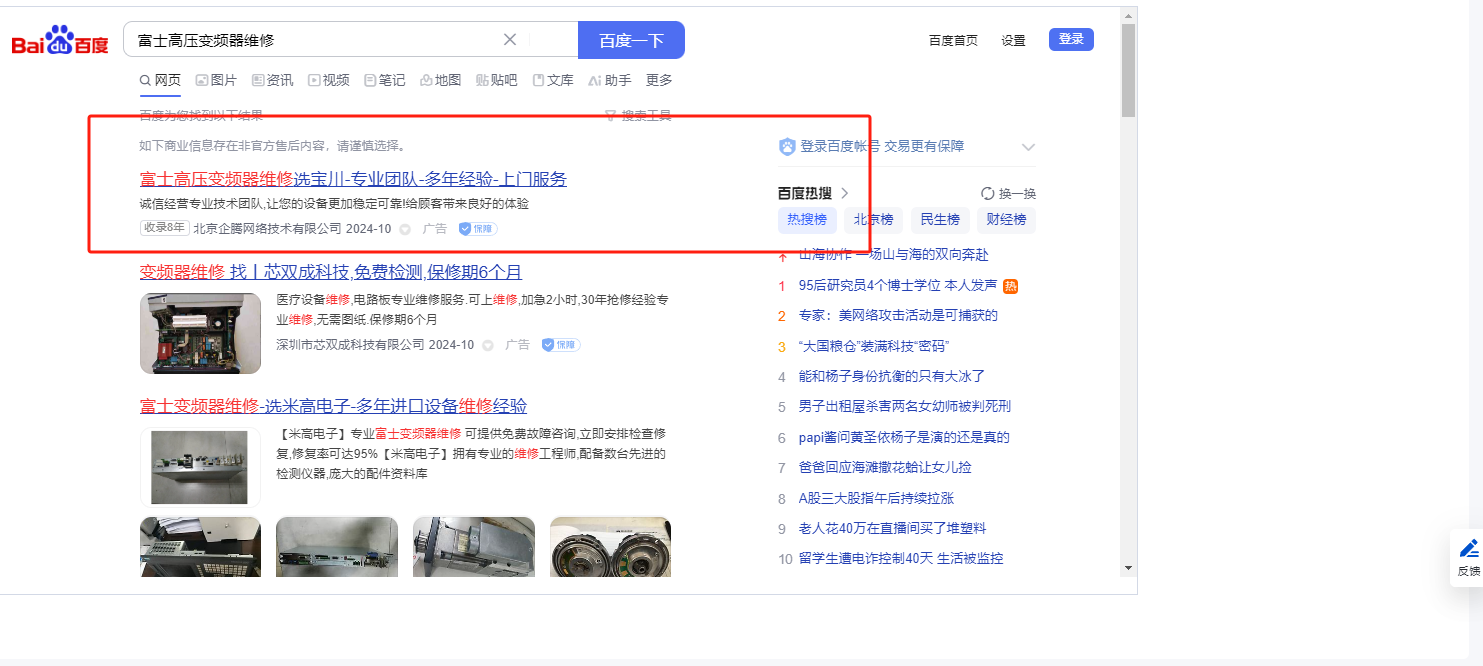
Task: Open 搜索工具 filter
Action: point(638,116)
